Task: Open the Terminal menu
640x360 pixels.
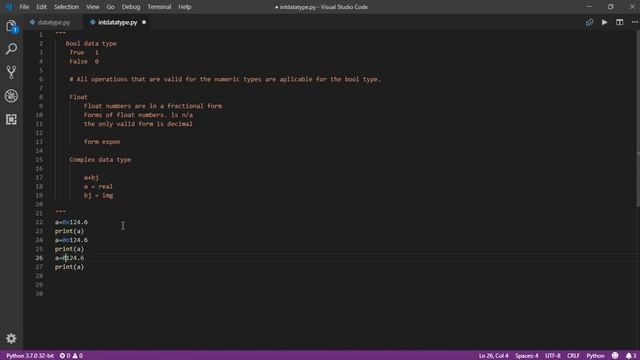Action: pyautogui.click(x=159, y=7)
